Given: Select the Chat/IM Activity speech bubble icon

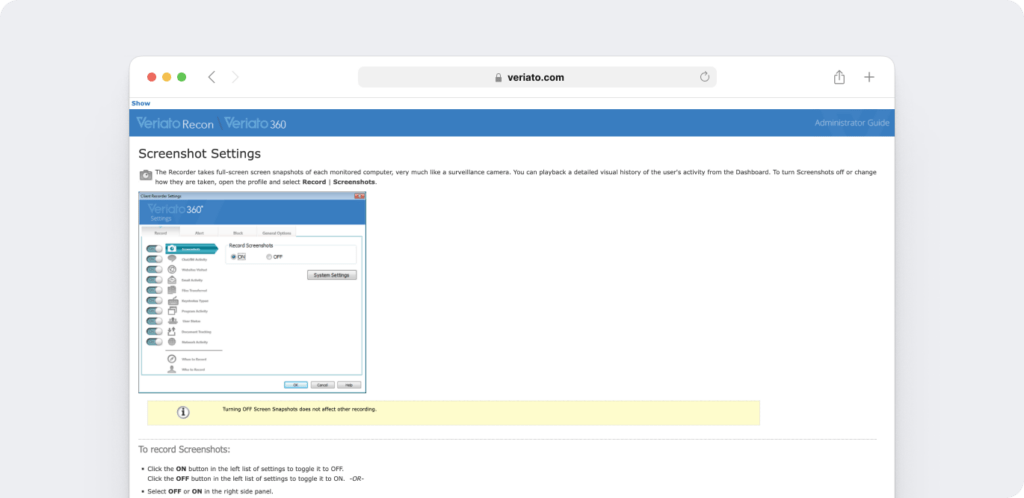Looking at the screenshot, I should 172,259.
